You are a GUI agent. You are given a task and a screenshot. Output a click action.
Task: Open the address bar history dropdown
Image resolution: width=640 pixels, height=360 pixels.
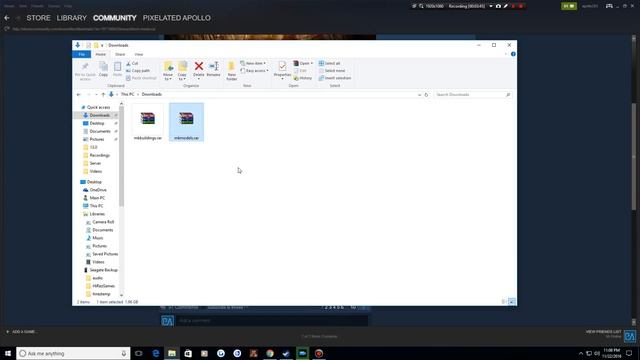(x=419, y=95)
